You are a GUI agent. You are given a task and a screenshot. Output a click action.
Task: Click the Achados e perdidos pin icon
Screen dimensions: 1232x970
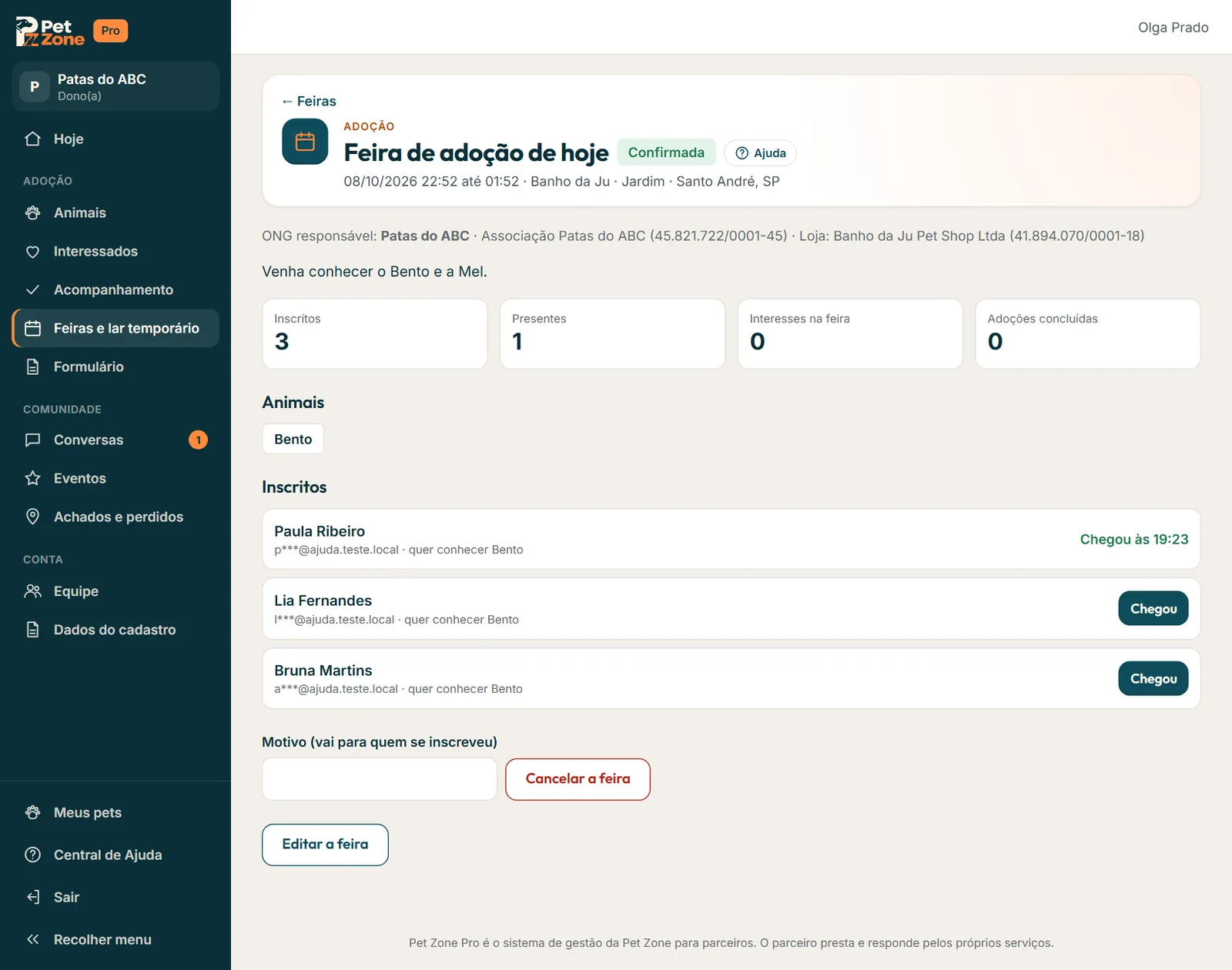click(x=32, y=517)
